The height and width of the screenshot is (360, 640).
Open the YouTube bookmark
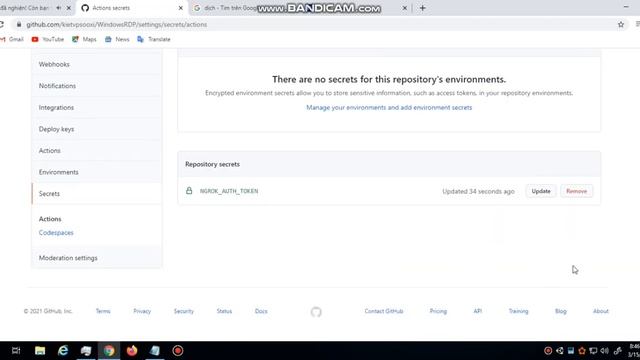click(x=48, y=39)
